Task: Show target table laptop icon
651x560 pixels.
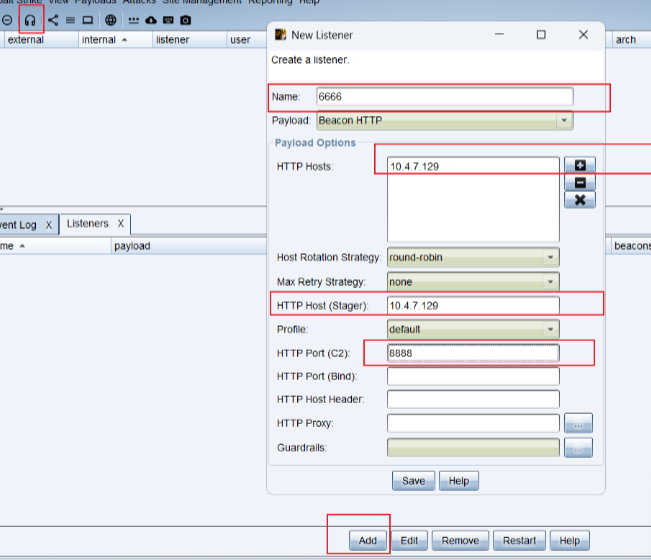Action: point(88,20)
